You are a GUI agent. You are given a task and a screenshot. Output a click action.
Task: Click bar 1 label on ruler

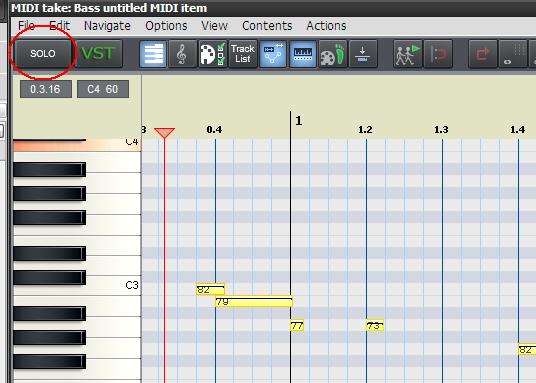(x=299, y=120)
